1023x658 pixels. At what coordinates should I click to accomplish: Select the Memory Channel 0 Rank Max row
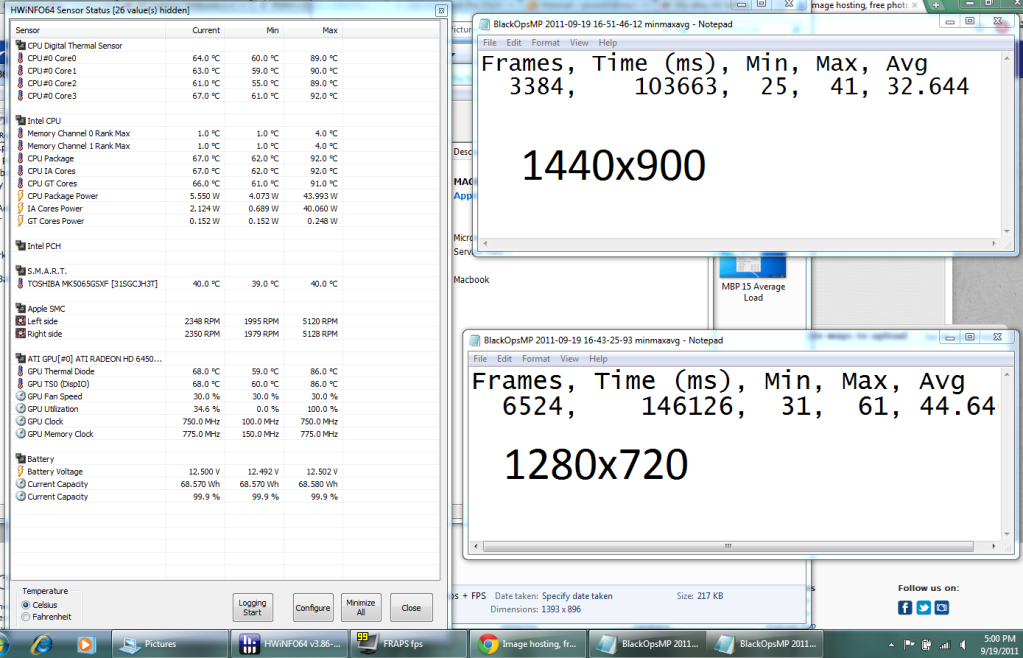coord(177,133)
